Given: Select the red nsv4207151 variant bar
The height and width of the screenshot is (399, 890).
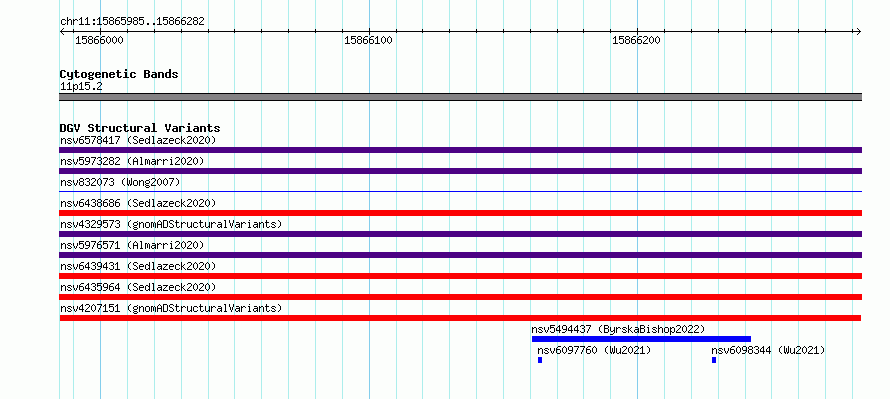Looking at the screenshot, I should (460, 318).
